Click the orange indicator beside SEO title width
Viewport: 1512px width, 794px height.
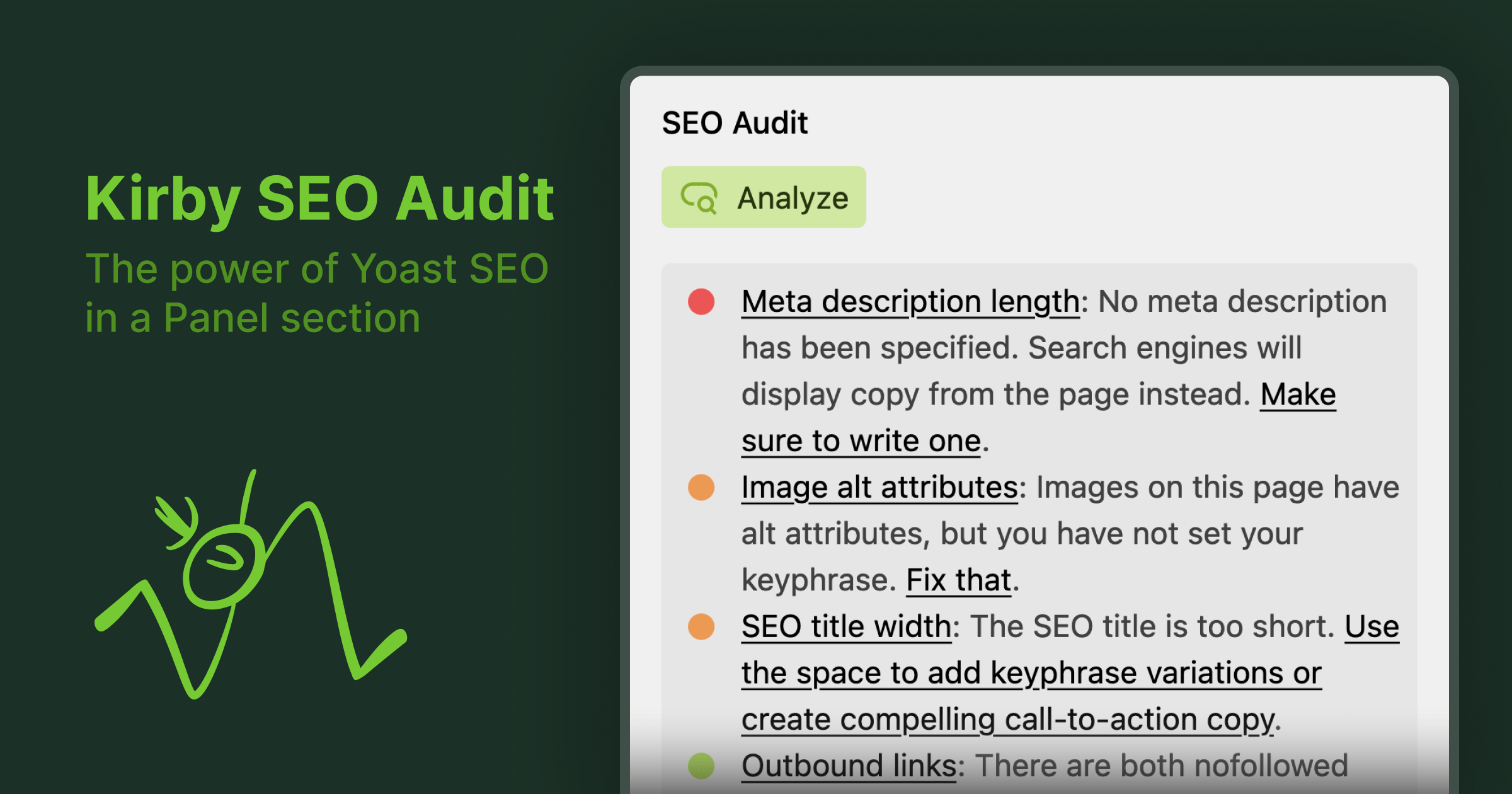click(701, 627)
